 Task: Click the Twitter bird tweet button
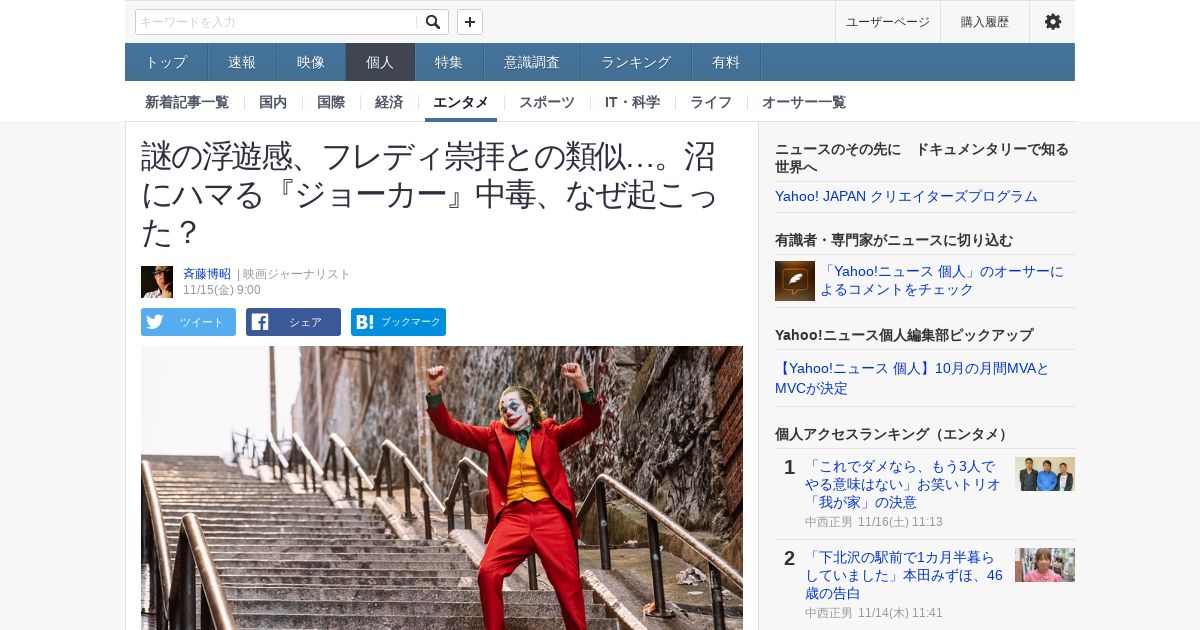[x=188, y=322]
